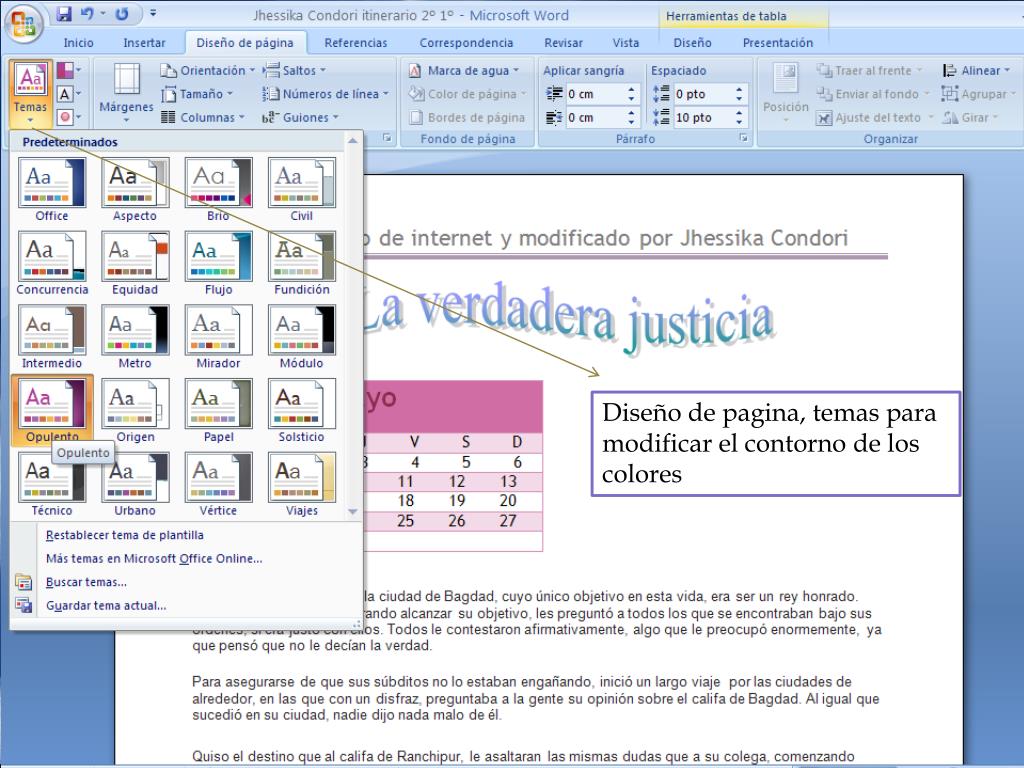Apply the Urbano theme

tap(135, 485)
